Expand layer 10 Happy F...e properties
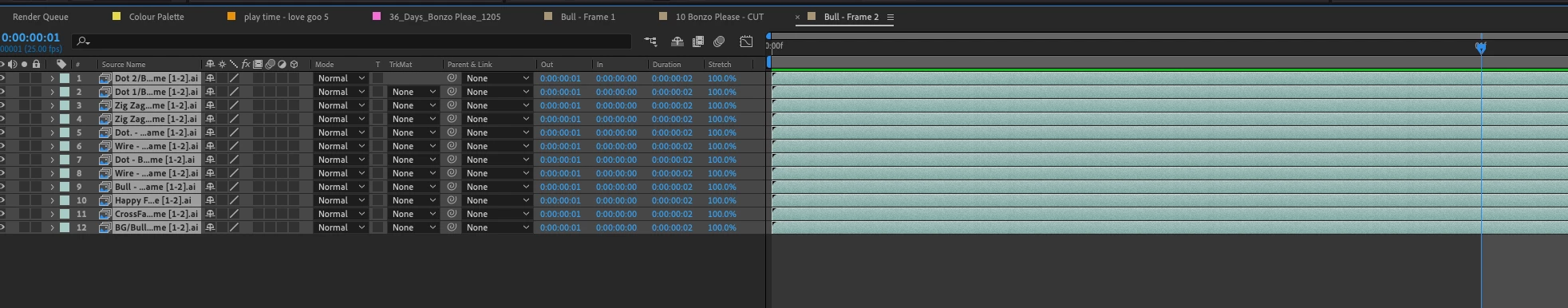 [x=52, y=200]
